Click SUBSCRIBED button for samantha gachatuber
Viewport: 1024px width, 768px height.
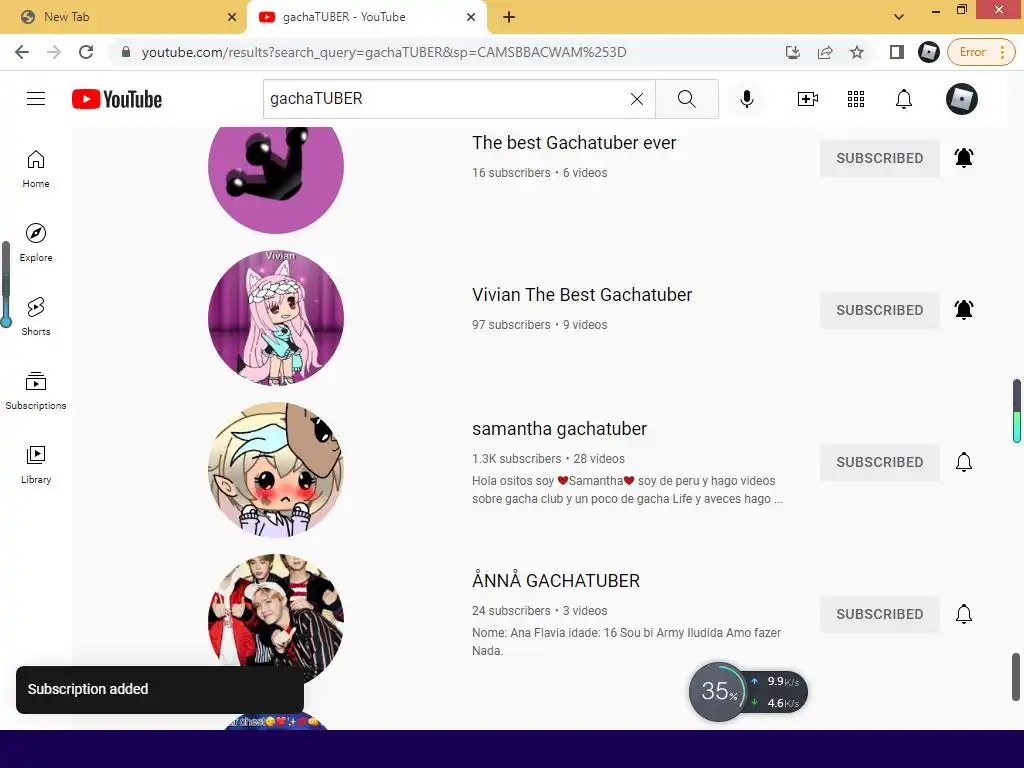click(880, 462)
